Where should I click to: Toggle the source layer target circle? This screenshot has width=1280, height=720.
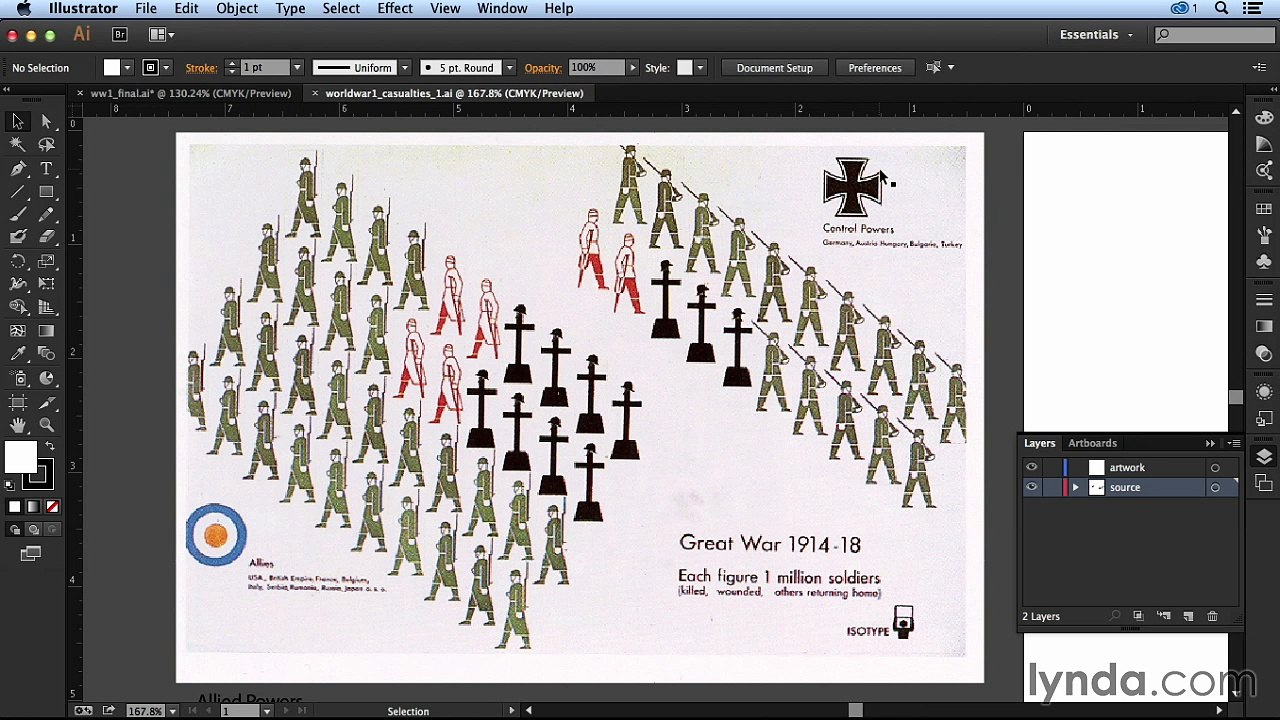coord(1215,488)
